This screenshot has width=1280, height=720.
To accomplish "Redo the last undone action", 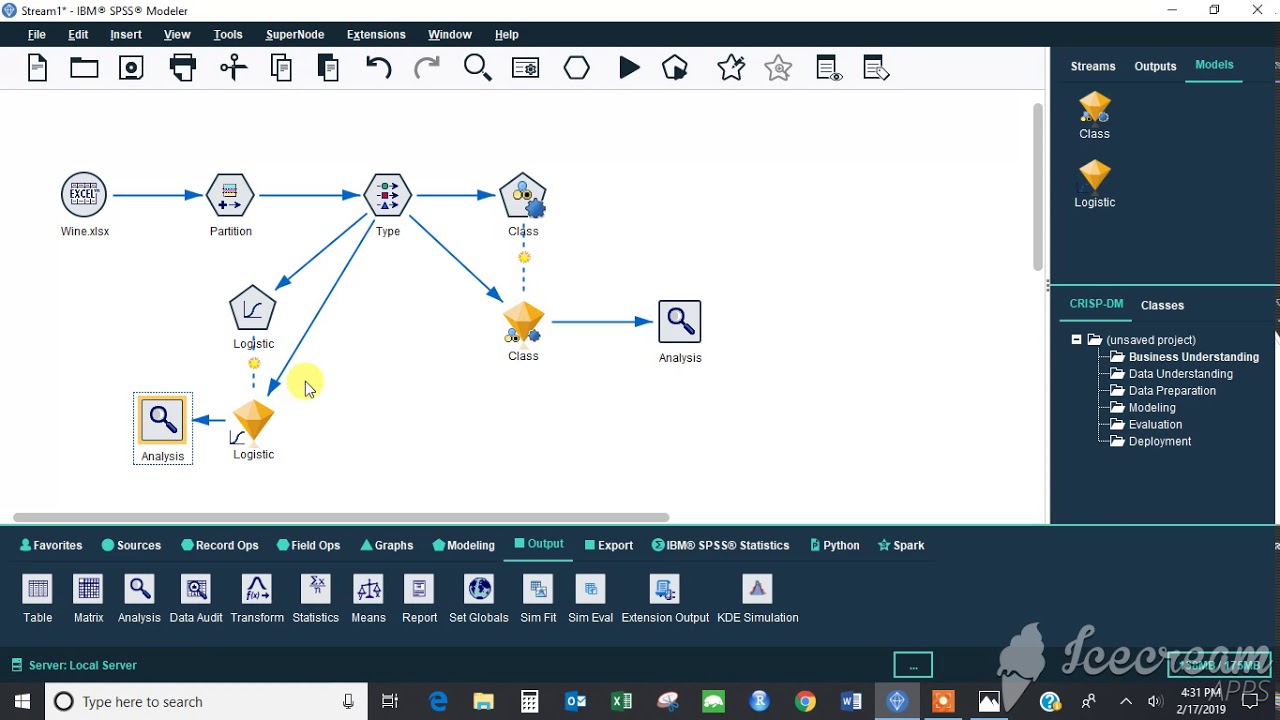I will click(427, 68).
